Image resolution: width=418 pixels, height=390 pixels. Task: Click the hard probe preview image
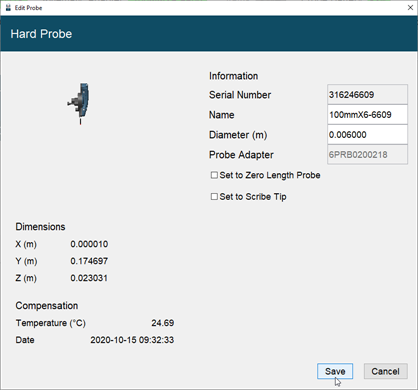[x=79, y=104]
